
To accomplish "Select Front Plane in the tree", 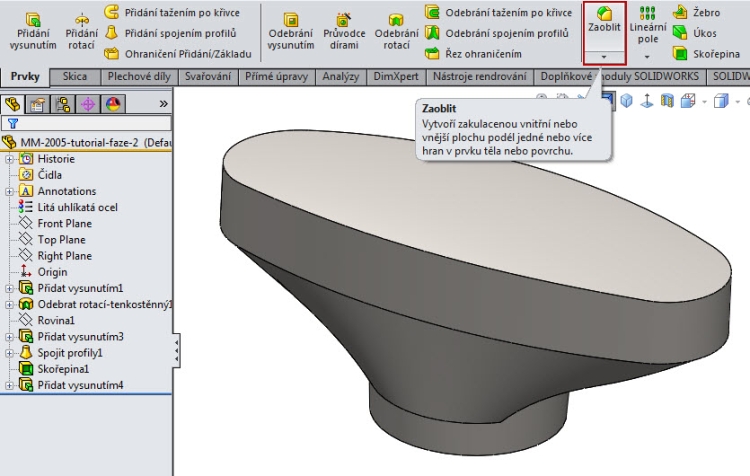I will (x=55, y=224).
